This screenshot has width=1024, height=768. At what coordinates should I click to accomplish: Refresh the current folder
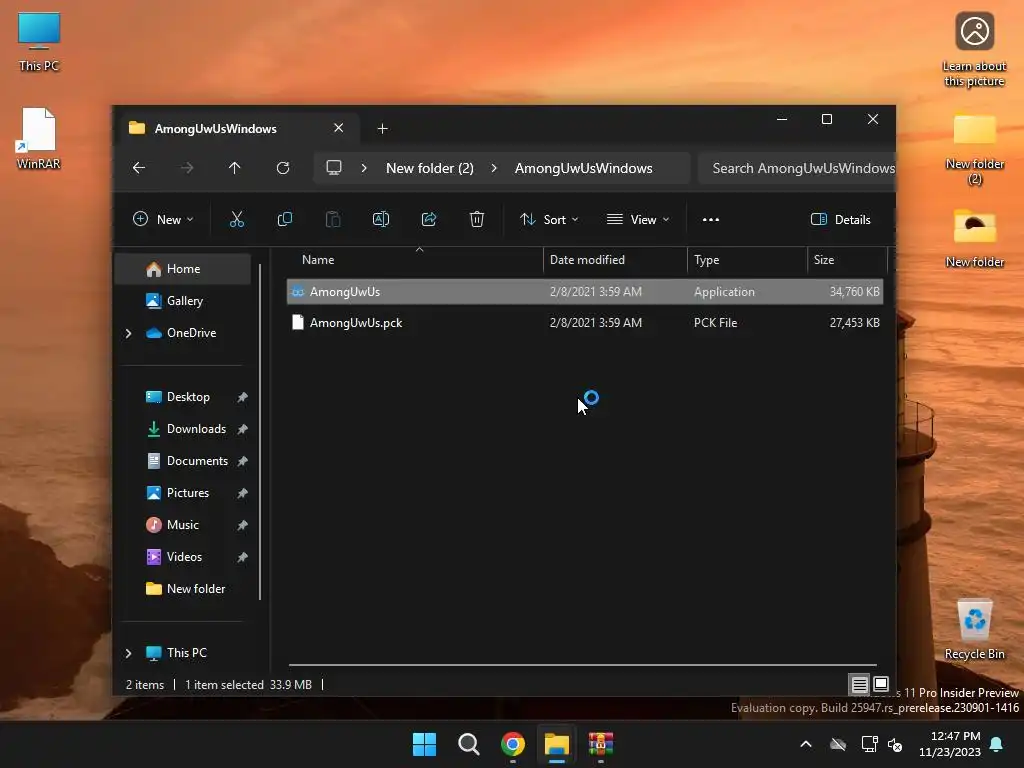283,168
